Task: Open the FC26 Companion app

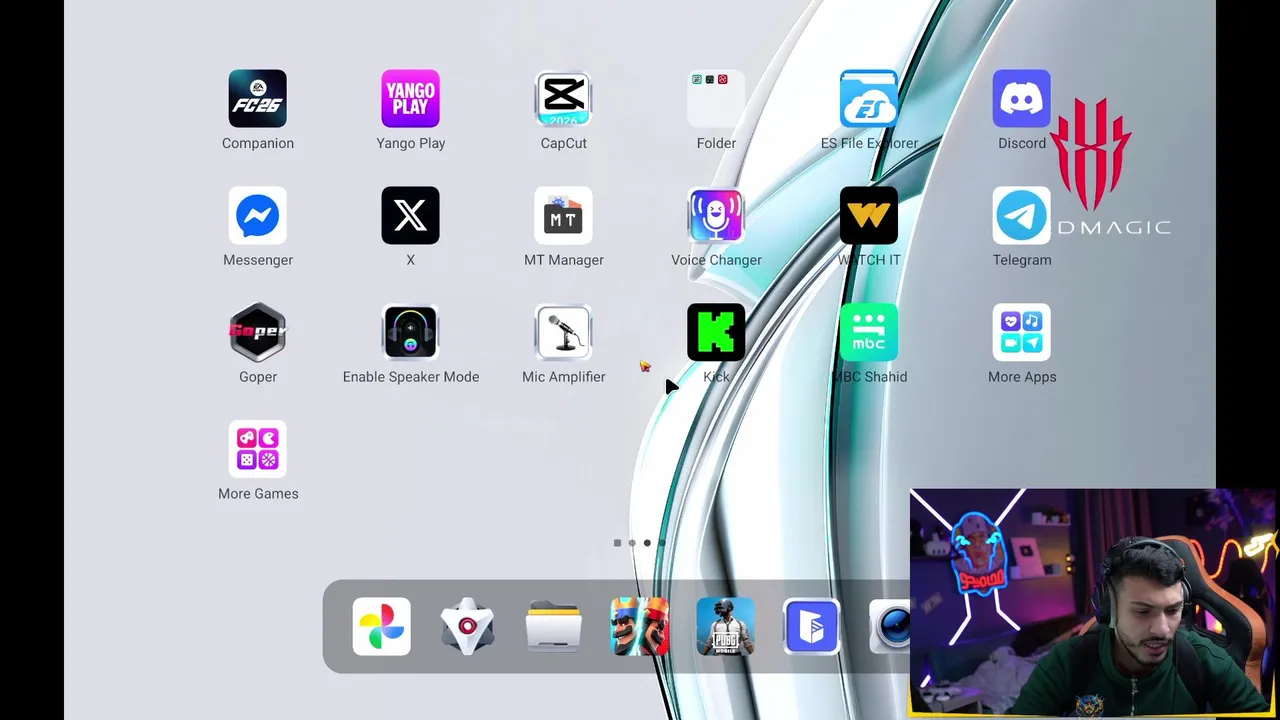Action: pos(258,99)
